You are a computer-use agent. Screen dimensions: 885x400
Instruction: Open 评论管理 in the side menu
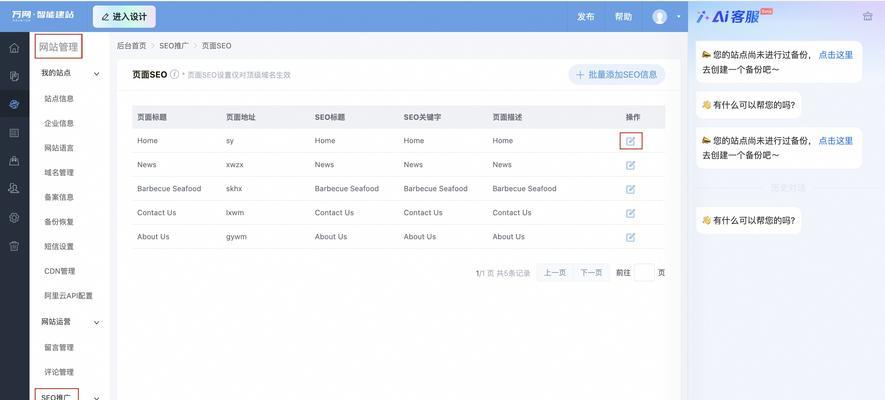click(x=59, y=372)
